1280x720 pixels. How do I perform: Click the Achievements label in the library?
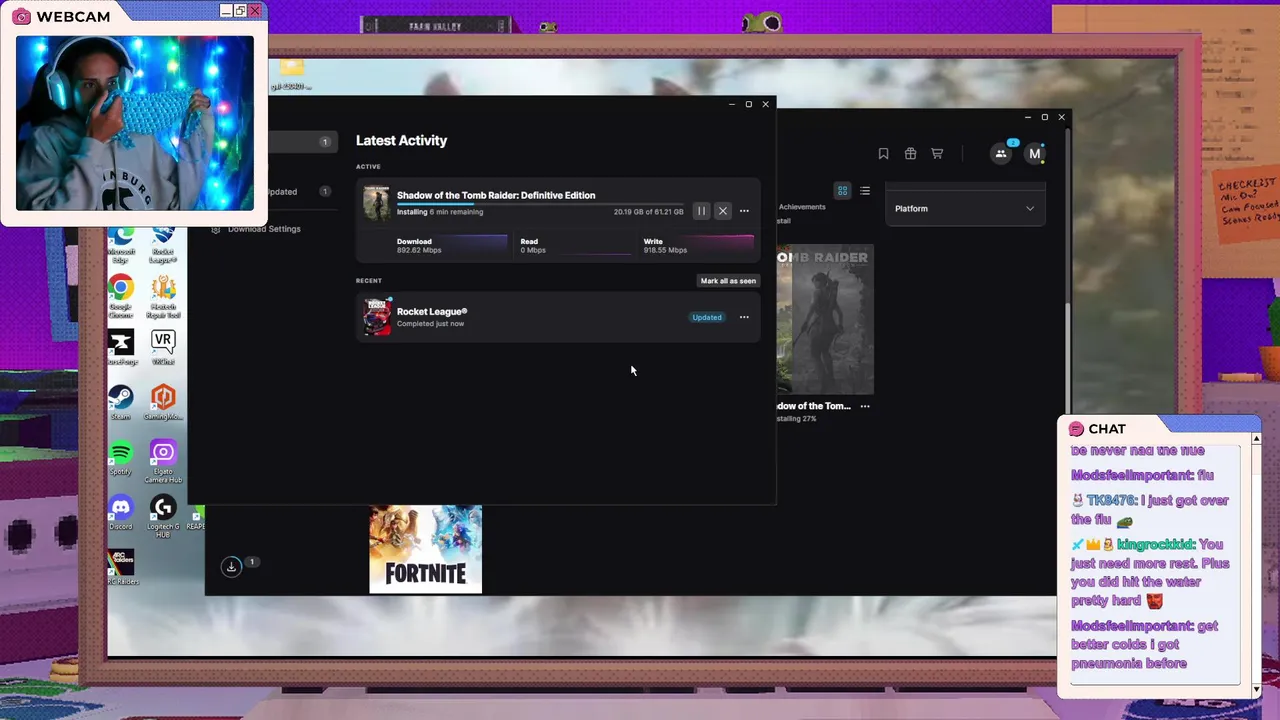[x=802, y=207]
